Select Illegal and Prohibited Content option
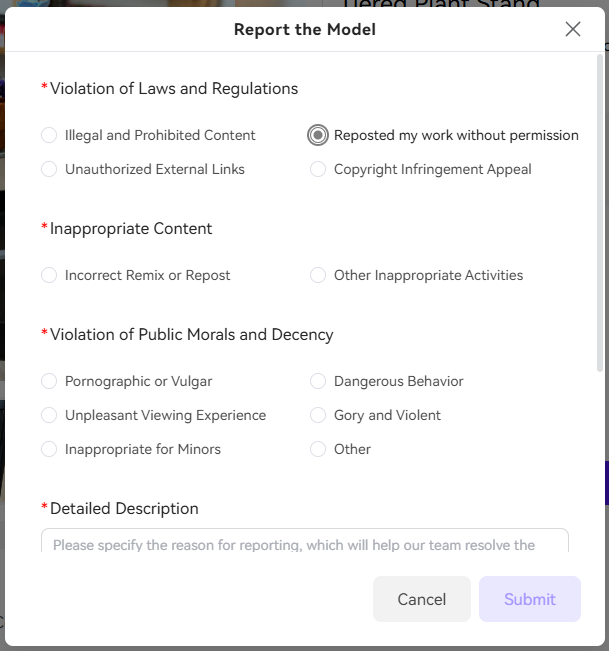609x651 pixels. 49,135
